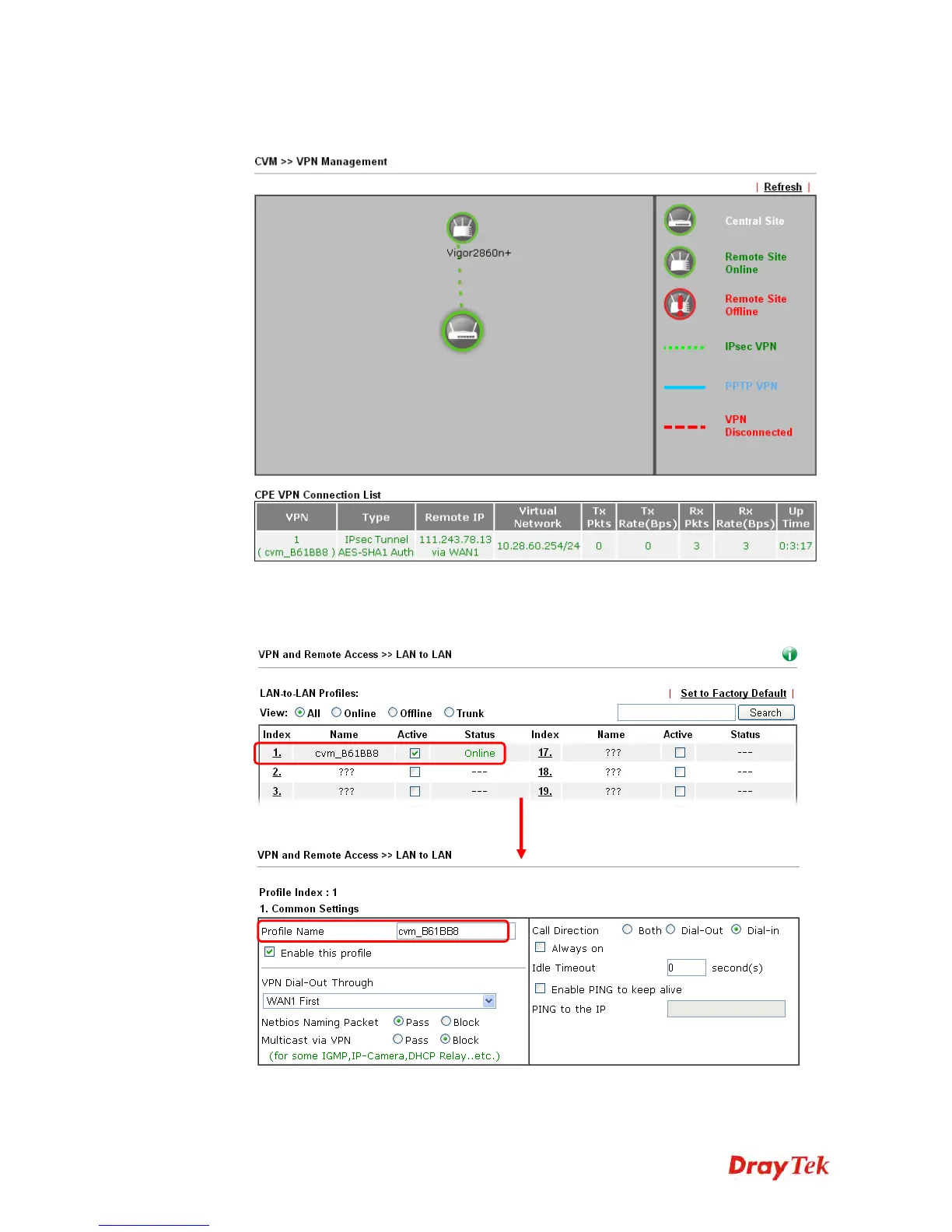Open profile index 1 link
The image size is (952, 1232).
(x=277, y=753)
